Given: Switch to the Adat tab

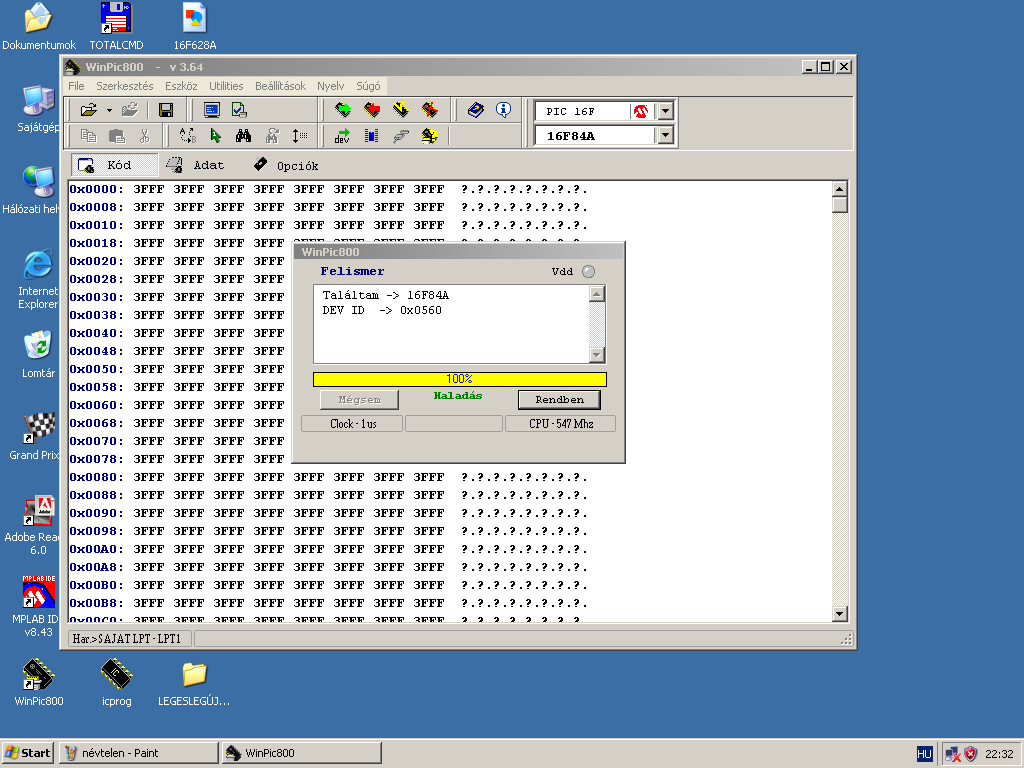Looking at the screenshot, I should 196,165.
